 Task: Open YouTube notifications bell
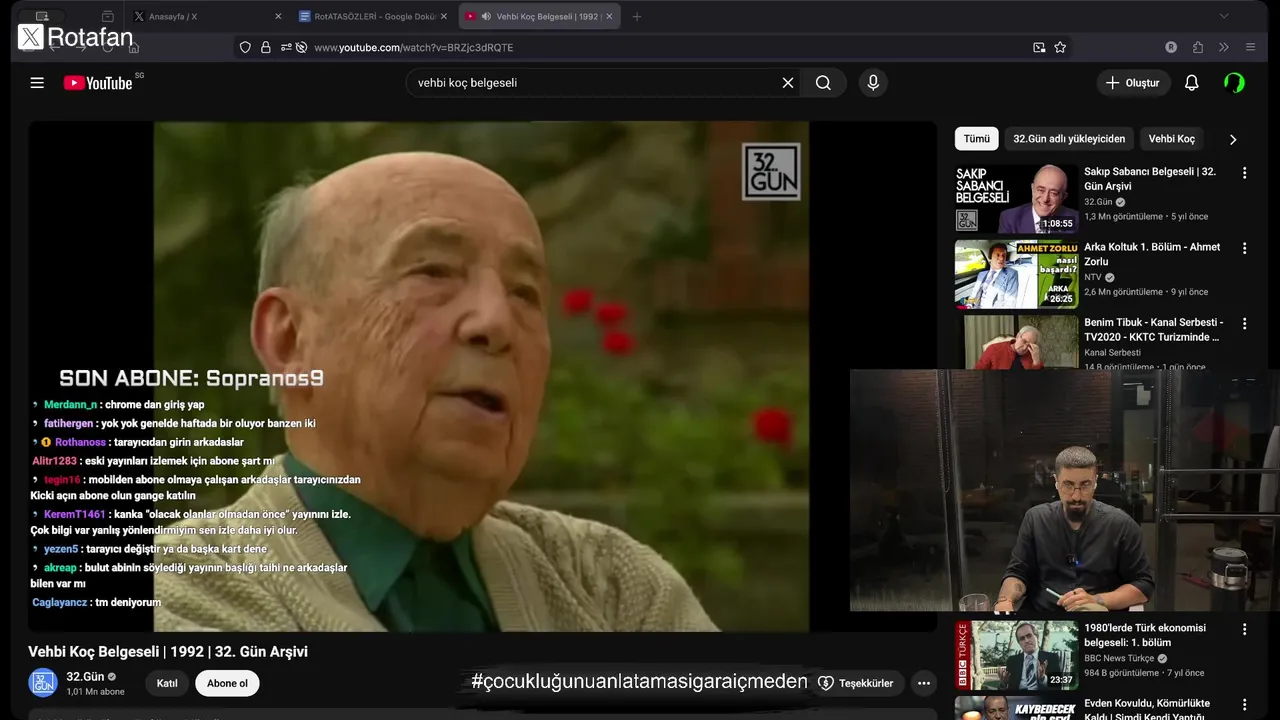coord(1191,83)
